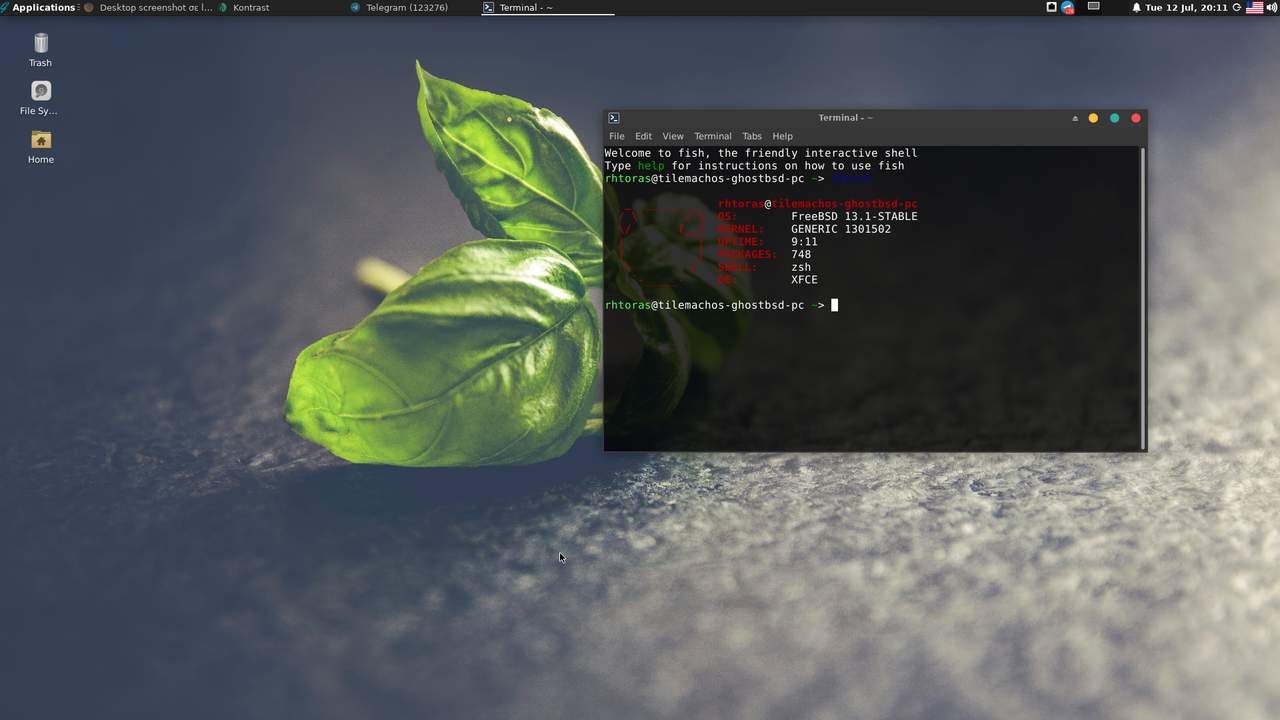Open the Tabs menu in Terminal
This screenshot has height=720, width=1280.
752,136
